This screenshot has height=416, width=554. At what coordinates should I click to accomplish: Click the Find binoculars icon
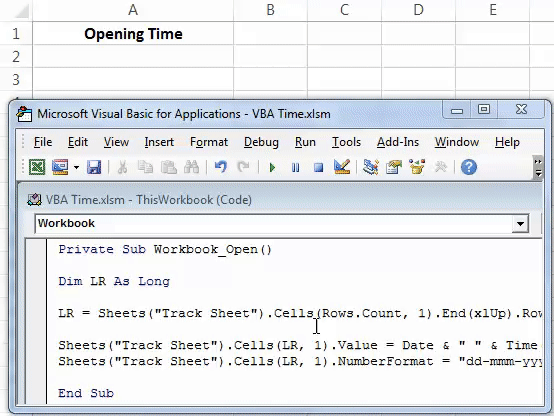pos(191,167)
